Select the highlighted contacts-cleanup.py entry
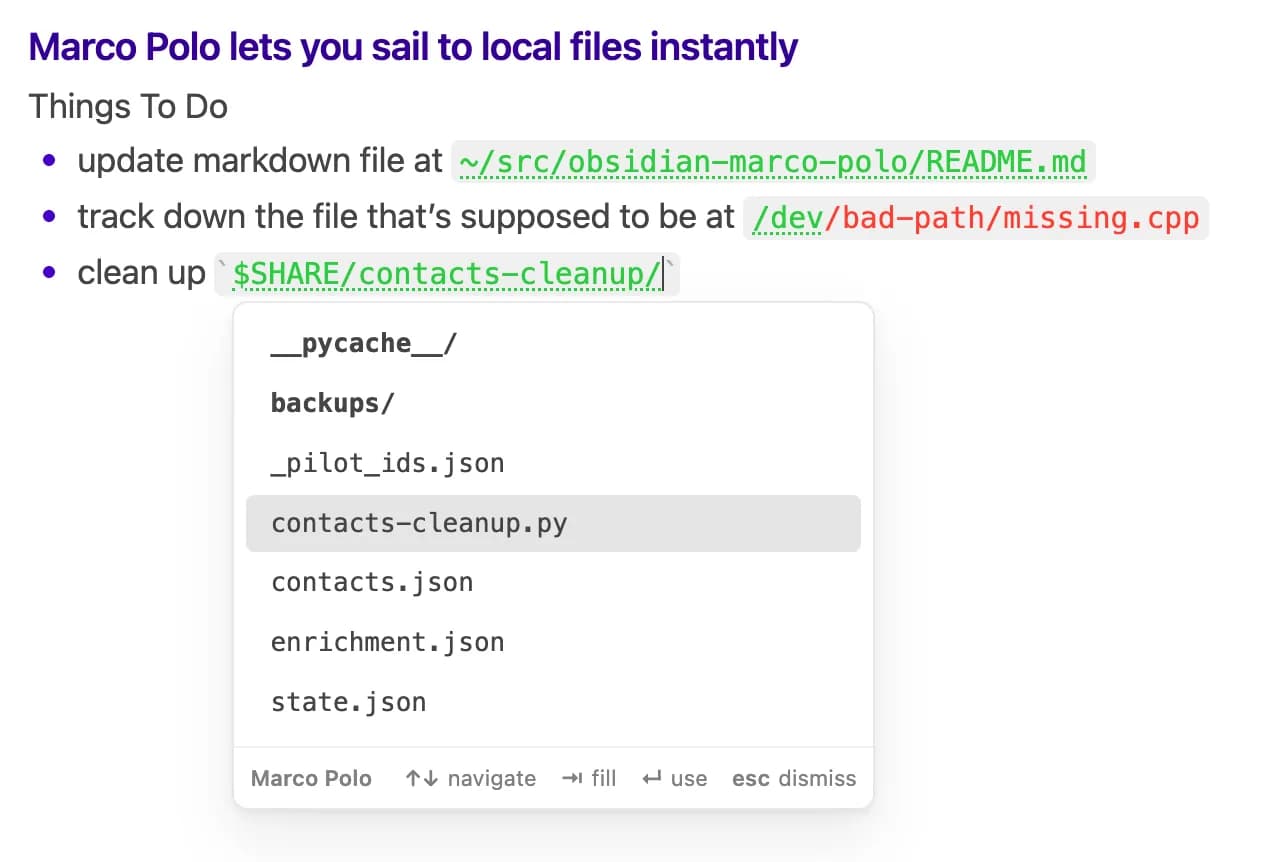The height and width of the screenshot is (862, 1278). click(553, 523)
